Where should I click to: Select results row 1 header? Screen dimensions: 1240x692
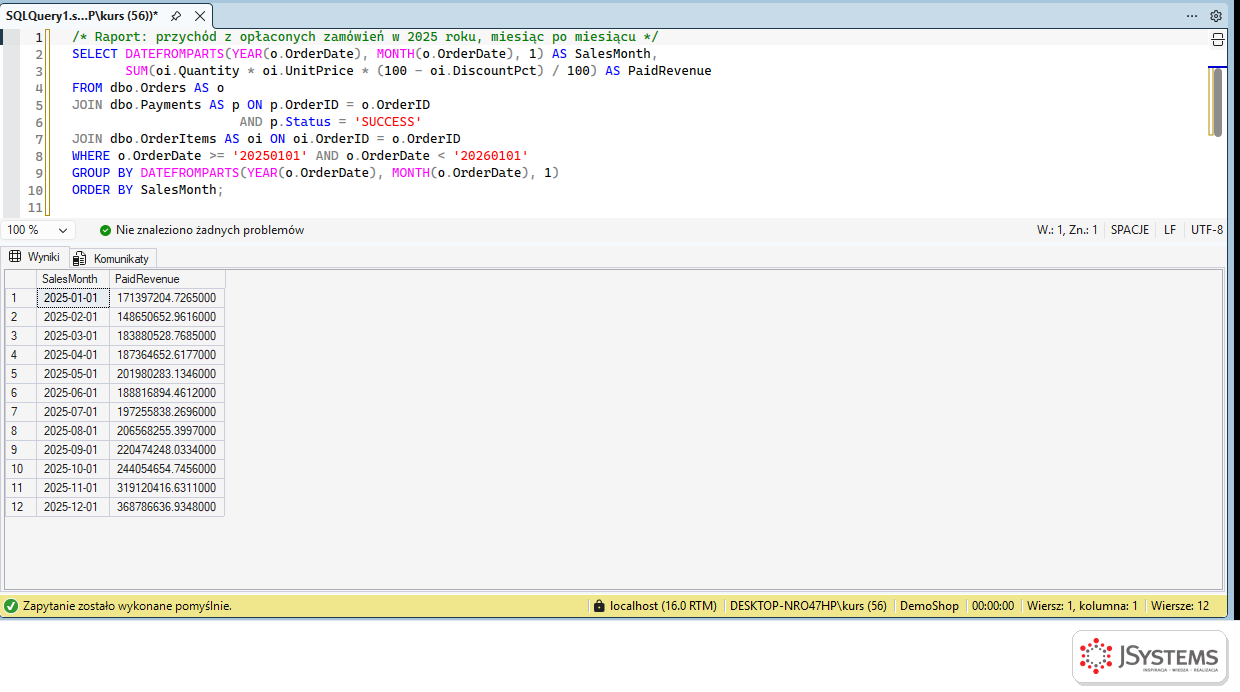(x=21, y=298)
